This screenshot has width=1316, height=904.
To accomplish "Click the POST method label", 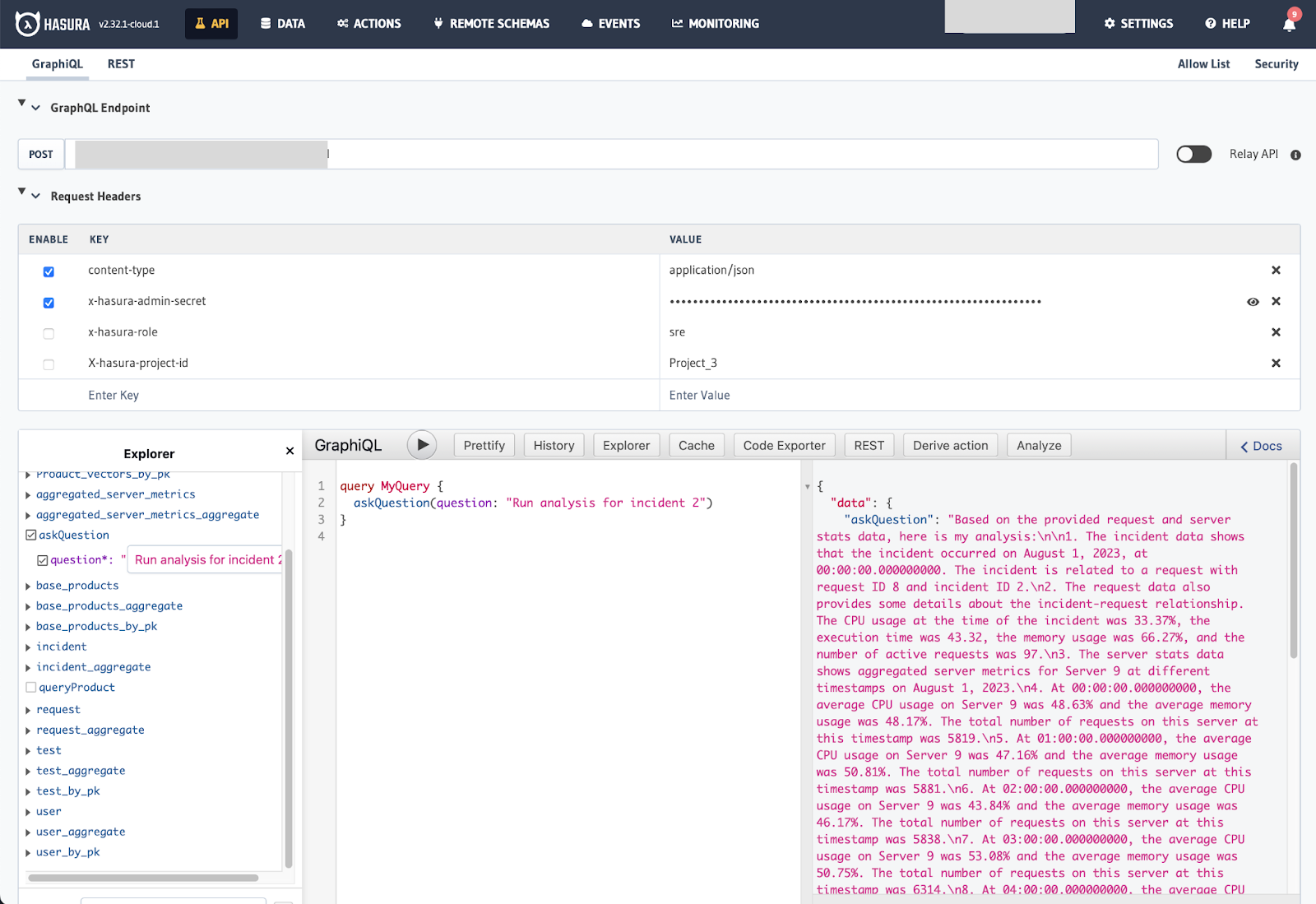I will click(41, 154).
